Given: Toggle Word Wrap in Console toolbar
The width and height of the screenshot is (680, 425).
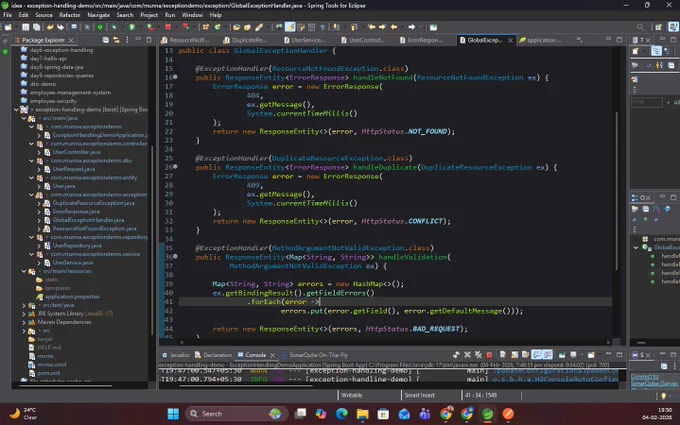Looking at the screenshot, I should tap(526, 355).
